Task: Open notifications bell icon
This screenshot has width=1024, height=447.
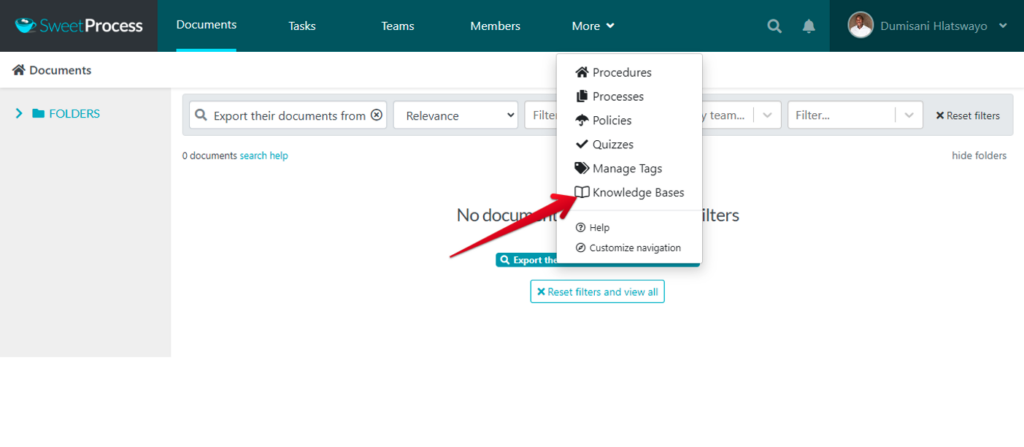Action: [808, 26]
